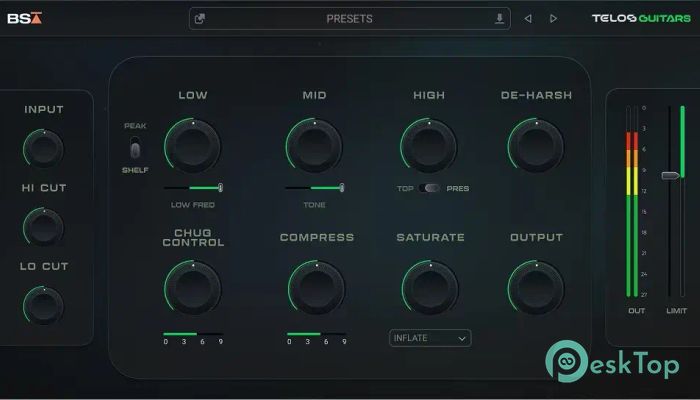The image size is (700, 400).
Task: Open the PRESETS menu bar
Action: [350, 19]
